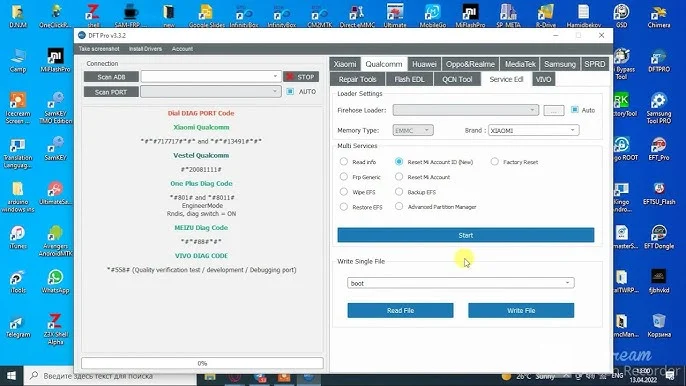
Task: Switch to the Xiaomi tab
Action: coord(345,64)
